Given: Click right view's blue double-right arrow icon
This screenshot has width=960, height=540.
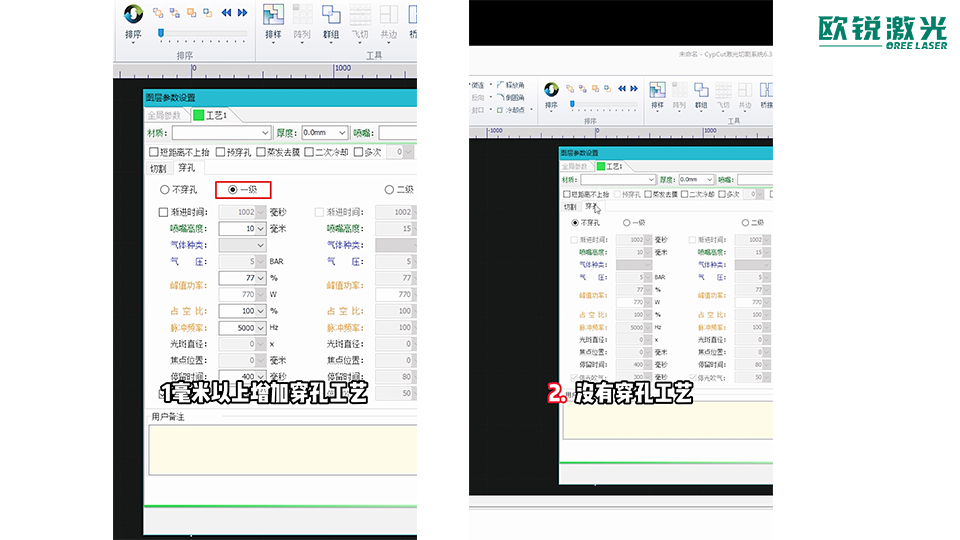Looking at the screenshot, I should click(x=634, y=89).
